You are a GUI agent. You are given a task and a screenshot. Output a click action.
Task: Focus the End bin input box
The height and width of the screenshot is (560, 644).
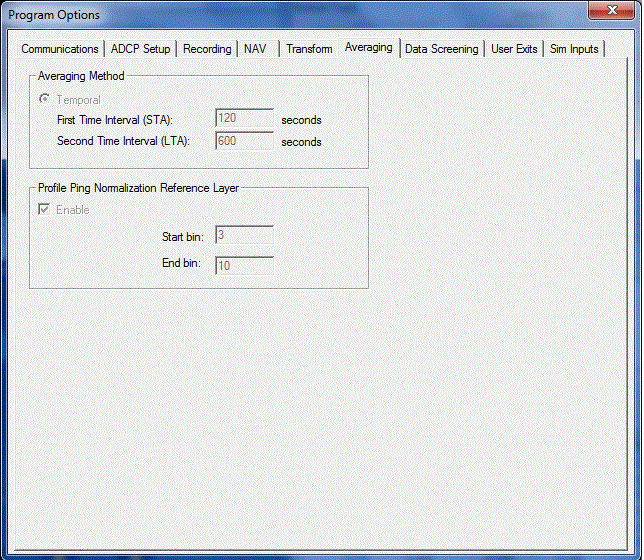244,265
